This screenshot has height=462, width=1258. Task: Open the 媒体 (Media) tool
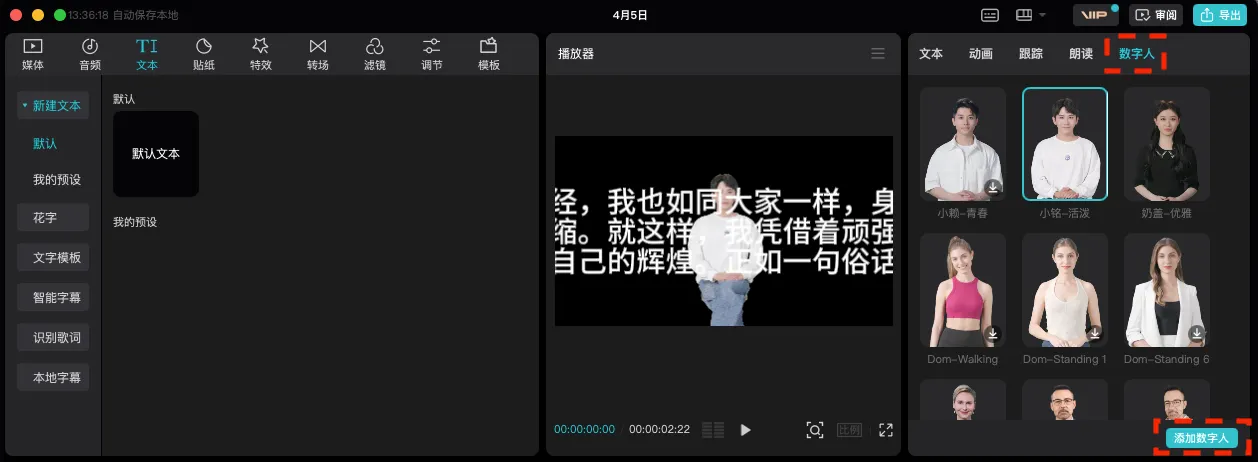click(33, 54)
